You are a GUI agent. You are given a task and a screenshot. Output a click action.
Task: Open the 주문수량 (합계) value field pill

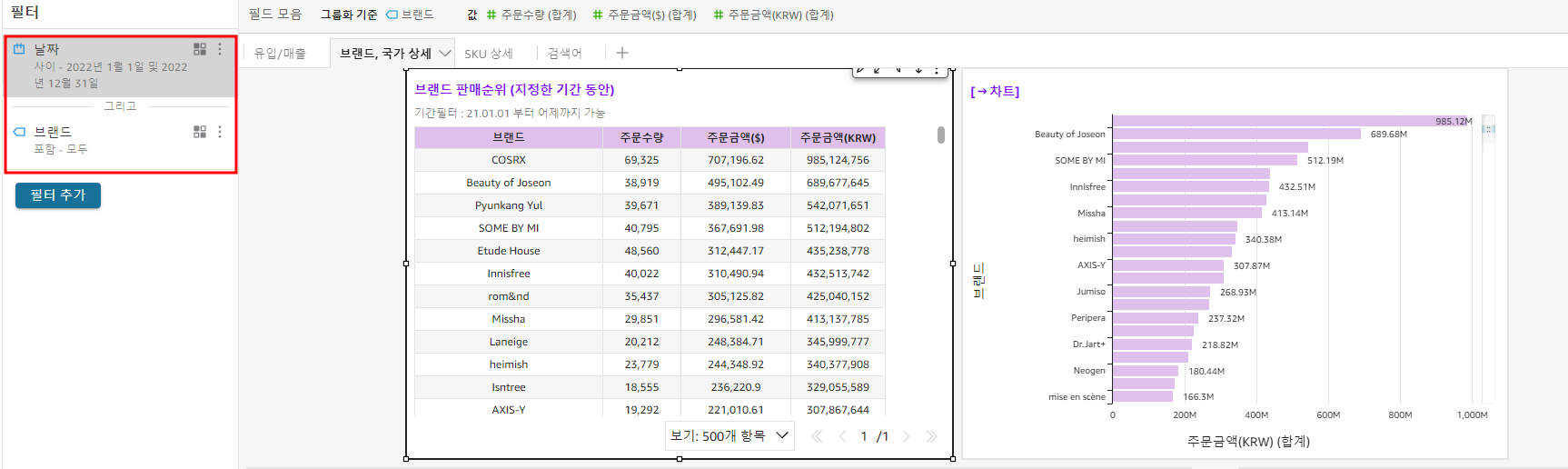(531, 15)
